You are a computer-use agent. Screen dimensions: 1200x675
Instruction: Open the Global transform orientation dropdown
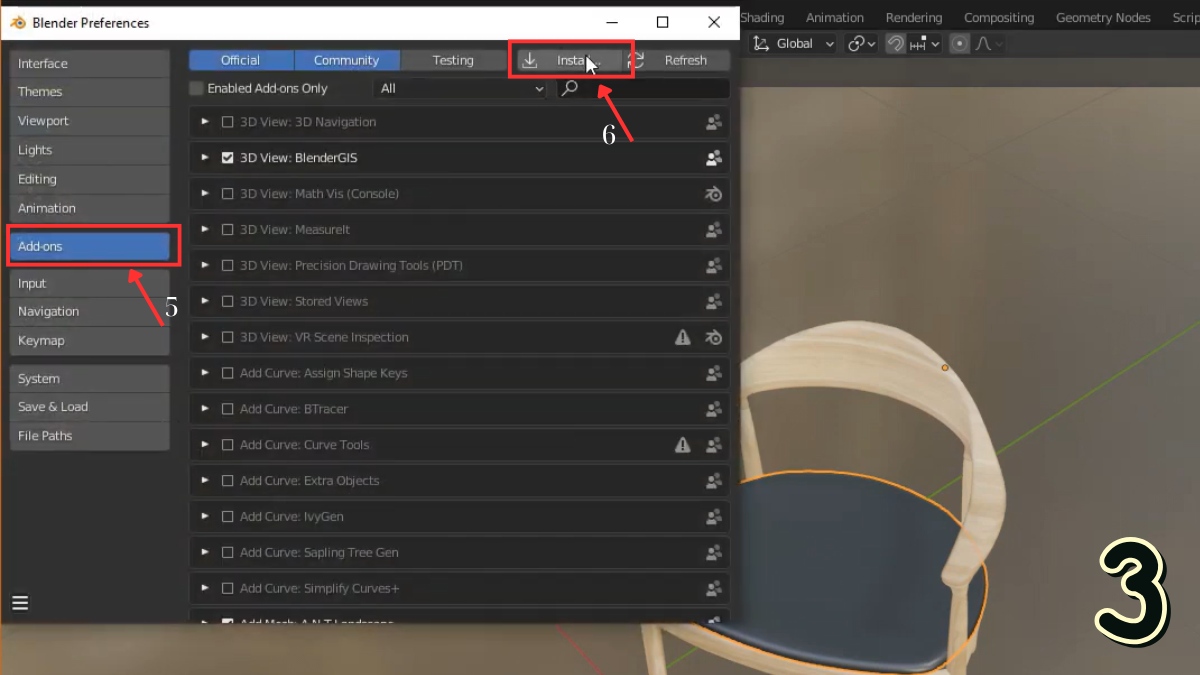[795, 43]
